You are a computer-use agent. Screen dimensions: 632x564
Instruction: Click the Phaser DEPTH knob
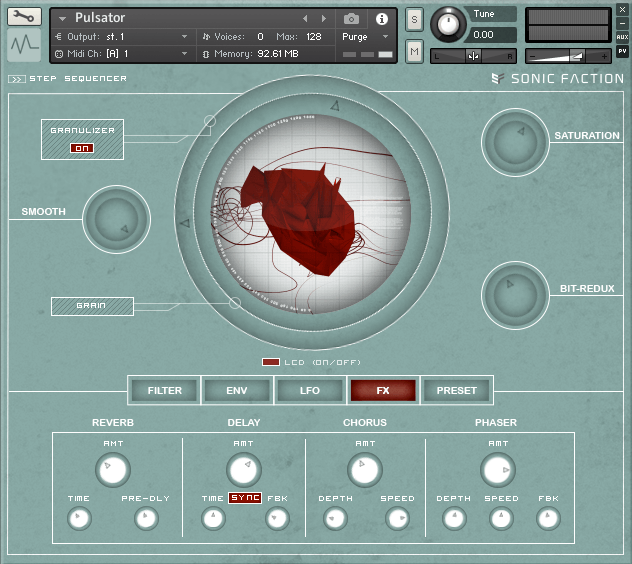tap(454, 518)
